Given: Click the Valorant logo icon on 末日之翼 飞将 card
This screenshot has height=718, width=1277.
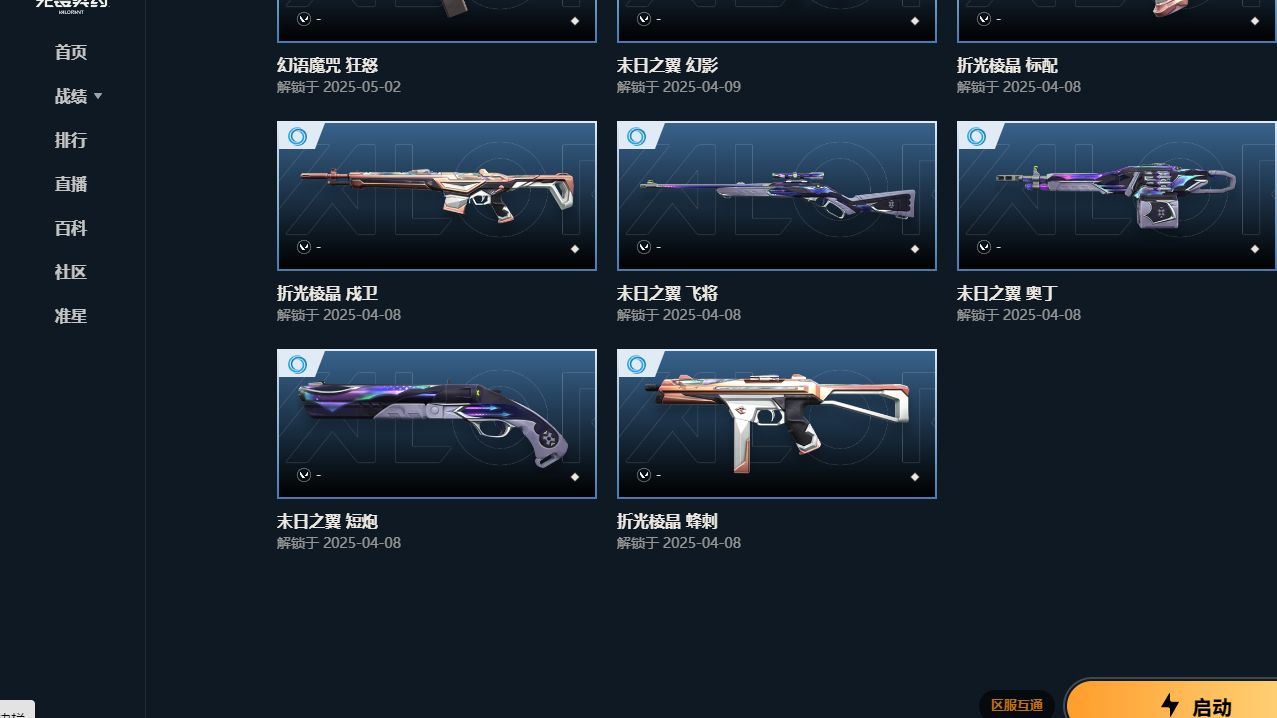Looking at the screenshot, I should tap(644, 247).
